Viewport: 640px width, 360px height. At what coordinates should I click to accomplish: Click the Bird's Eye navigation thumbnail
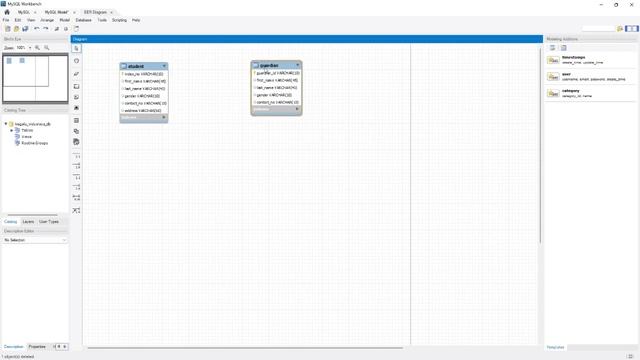click(x=35, y=78)
